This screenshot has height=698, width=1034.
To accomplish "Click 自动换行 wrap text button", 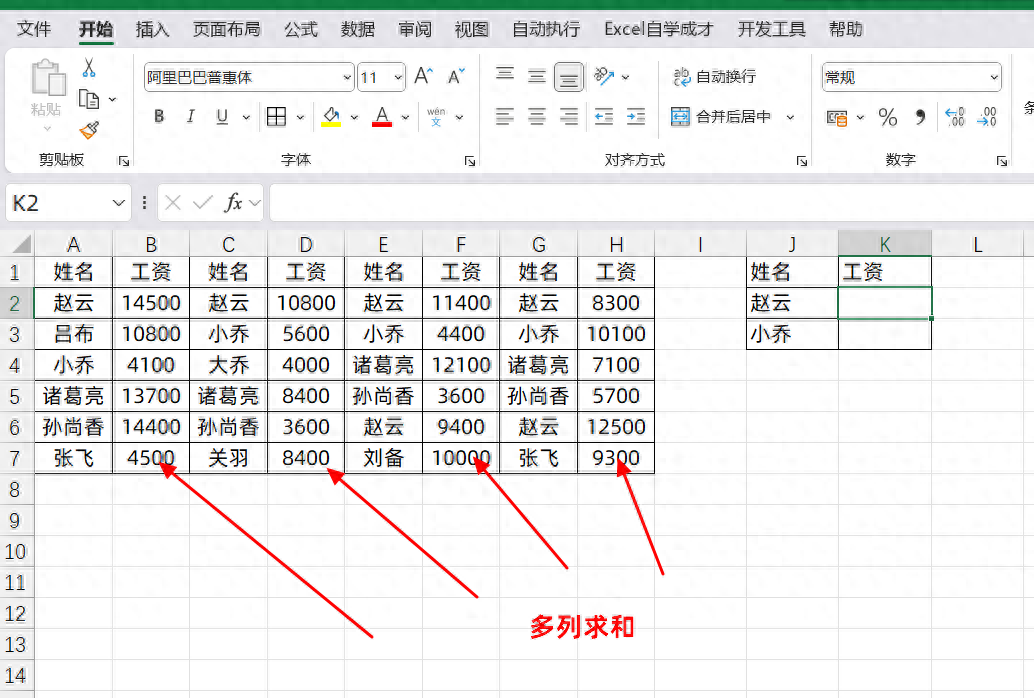I will (x=714, y=77).
